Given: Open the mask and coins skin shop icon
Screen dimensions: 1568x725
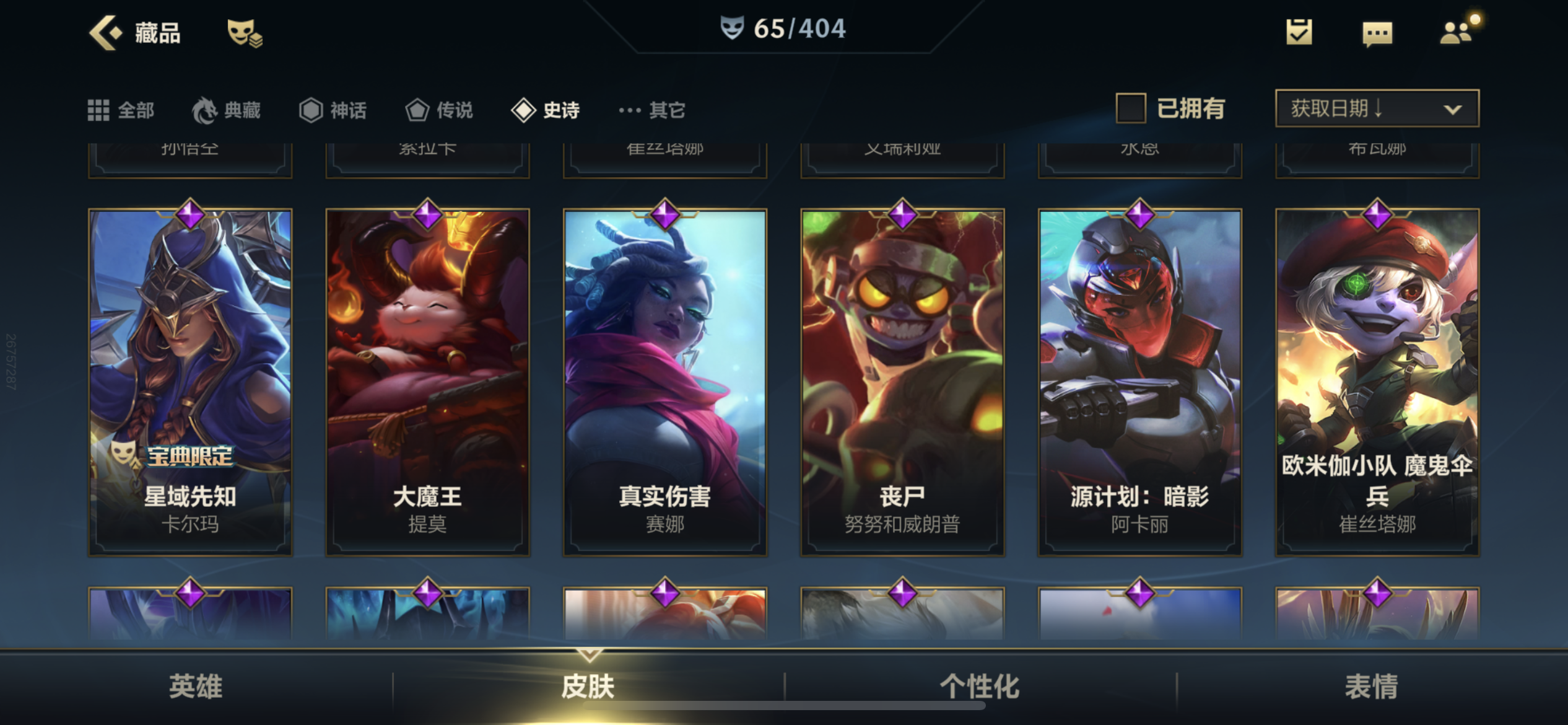Looking at the screenshot, I should coord(245,33).
